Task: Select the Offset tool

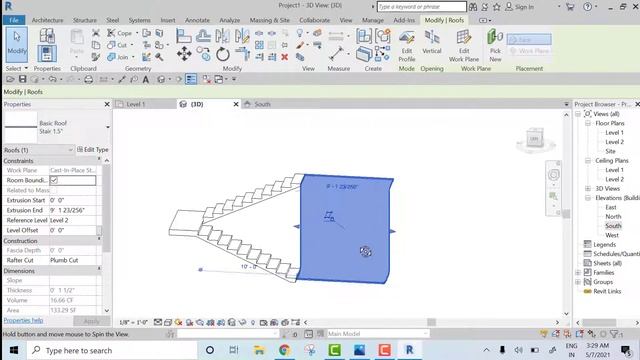Action: tap(203, 36)
